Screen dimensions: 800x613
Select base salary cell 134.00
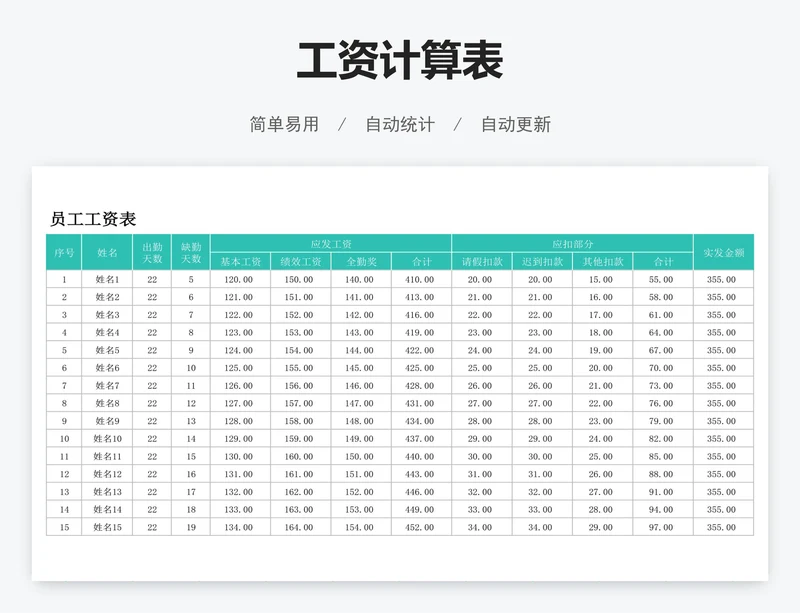point(240,527)
